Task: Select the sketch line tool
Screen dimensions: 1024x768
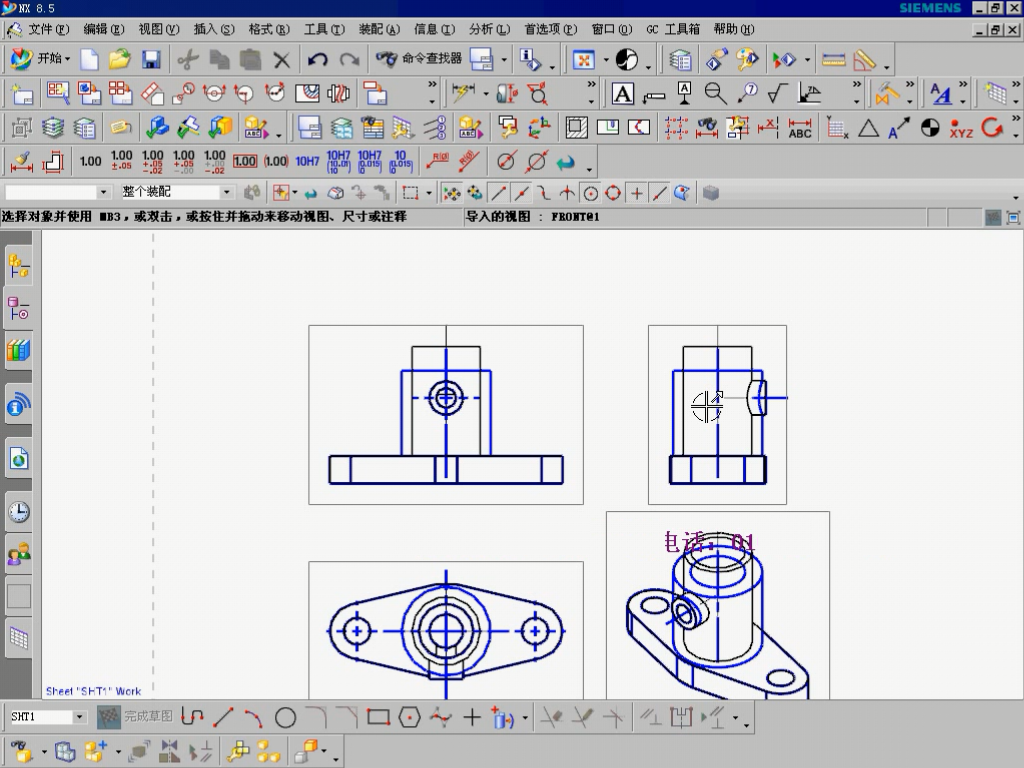Action: 223,718
